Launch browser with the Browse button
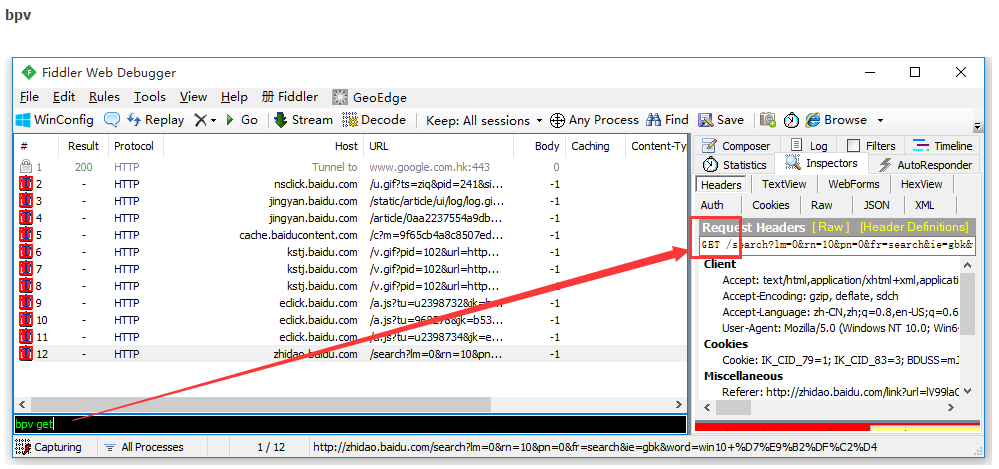Viewport: 999px width, 469px height. click(x=835, y=120)
